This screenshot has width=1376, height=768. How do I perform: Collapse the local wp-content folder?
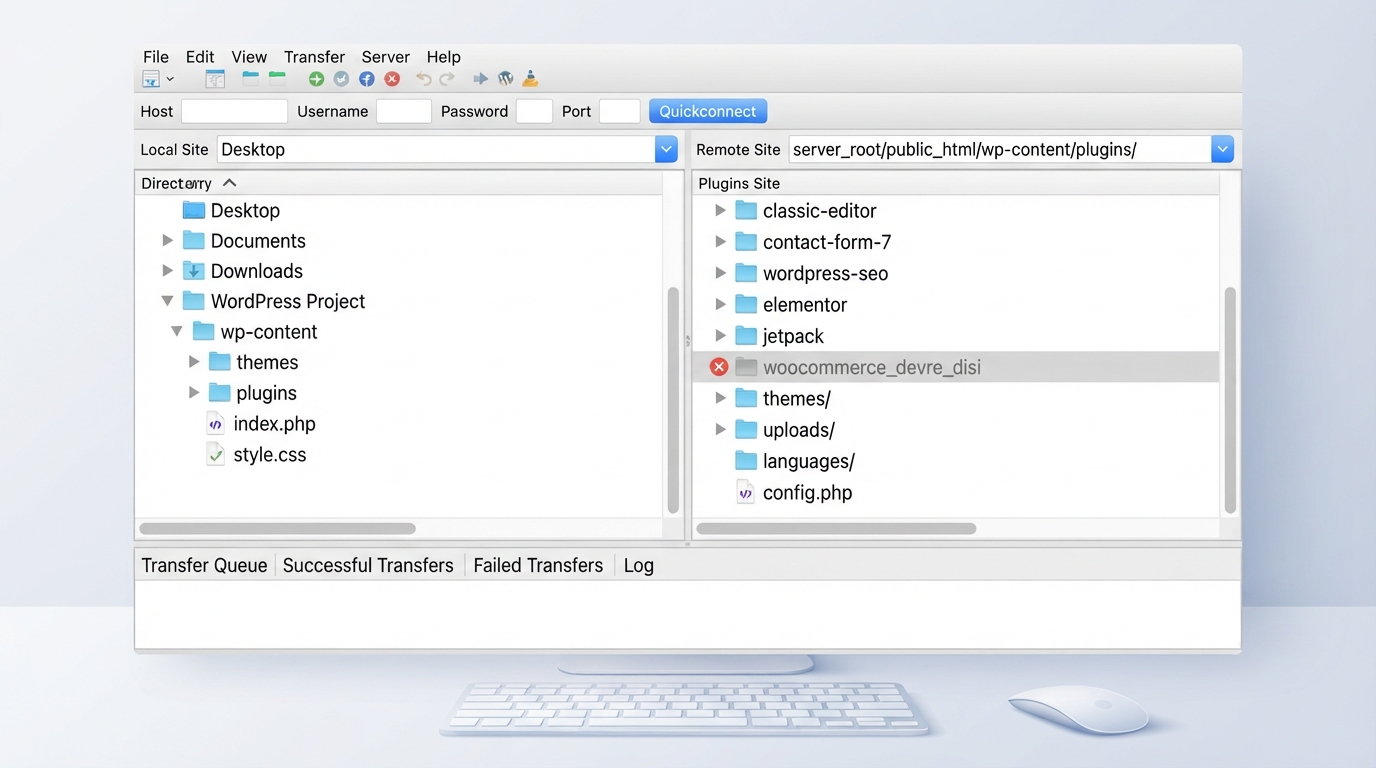[177, 332]
